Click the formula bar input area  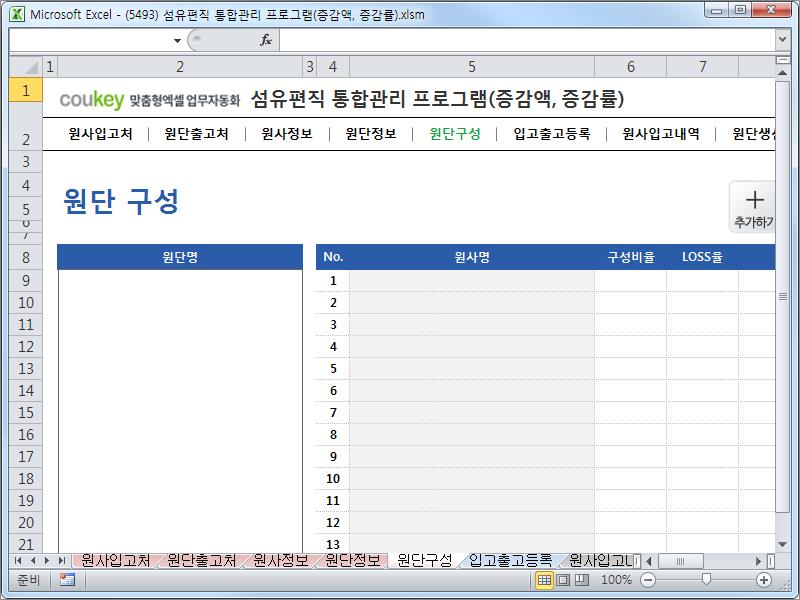[x=527, y=40]
